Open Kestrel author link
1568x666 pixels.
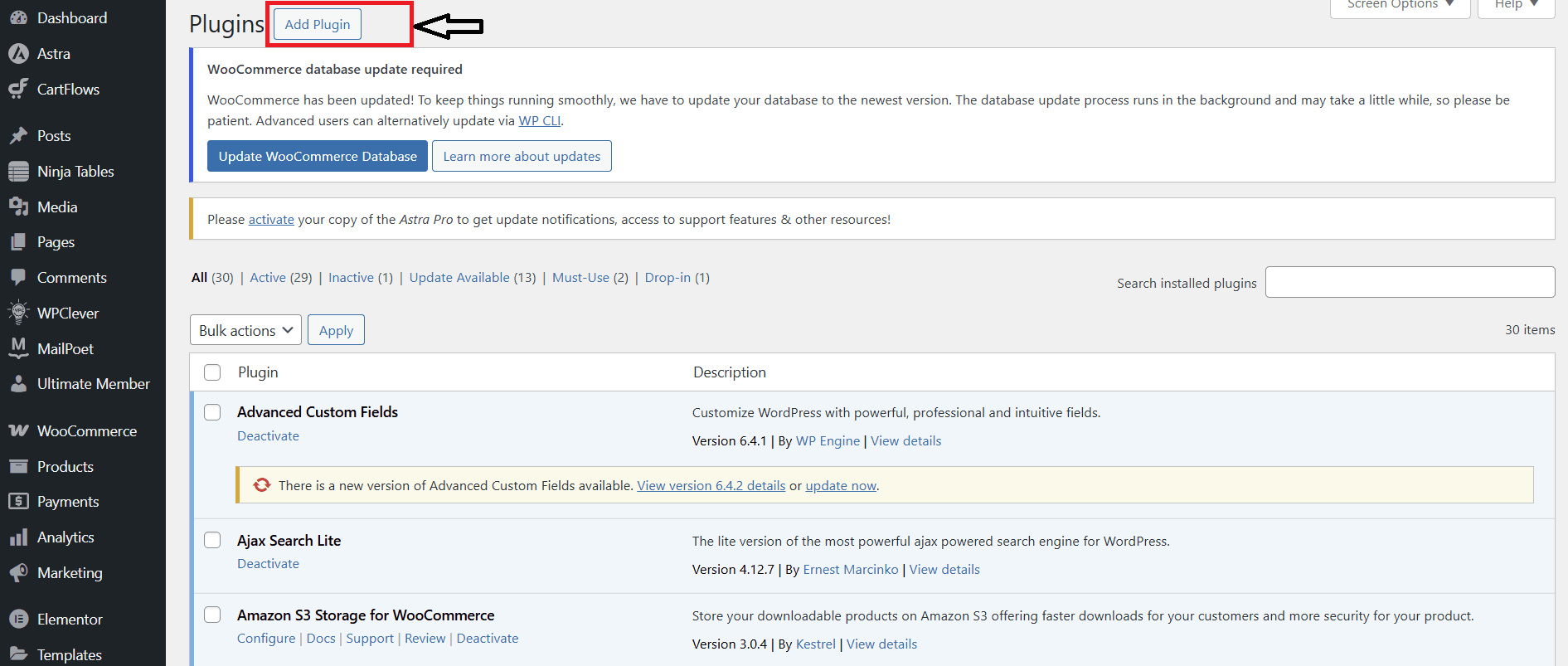point(816,644)
